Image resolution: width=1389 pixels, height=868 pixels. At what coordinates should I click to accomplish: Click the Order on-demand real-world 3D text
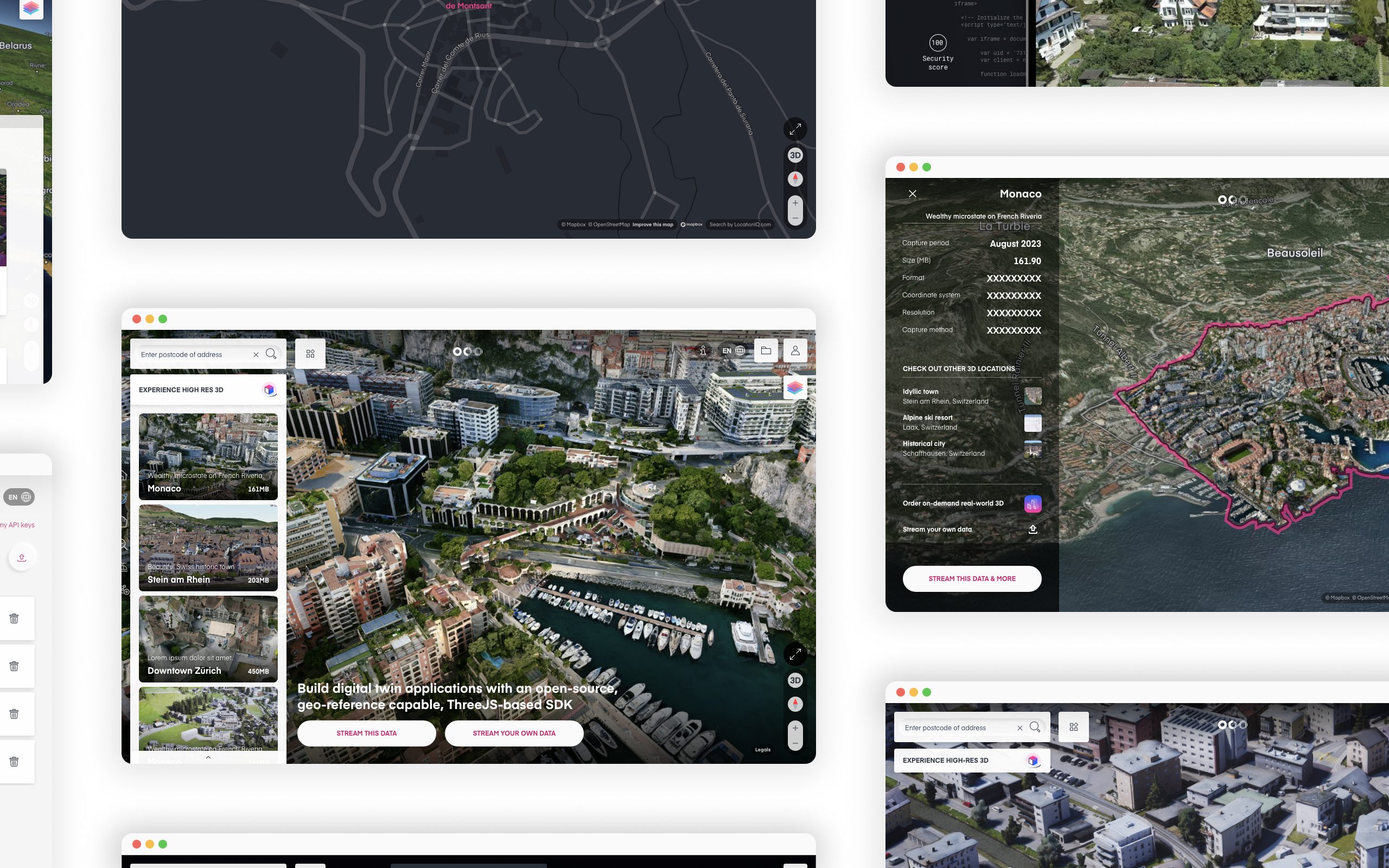click(953, 503)
